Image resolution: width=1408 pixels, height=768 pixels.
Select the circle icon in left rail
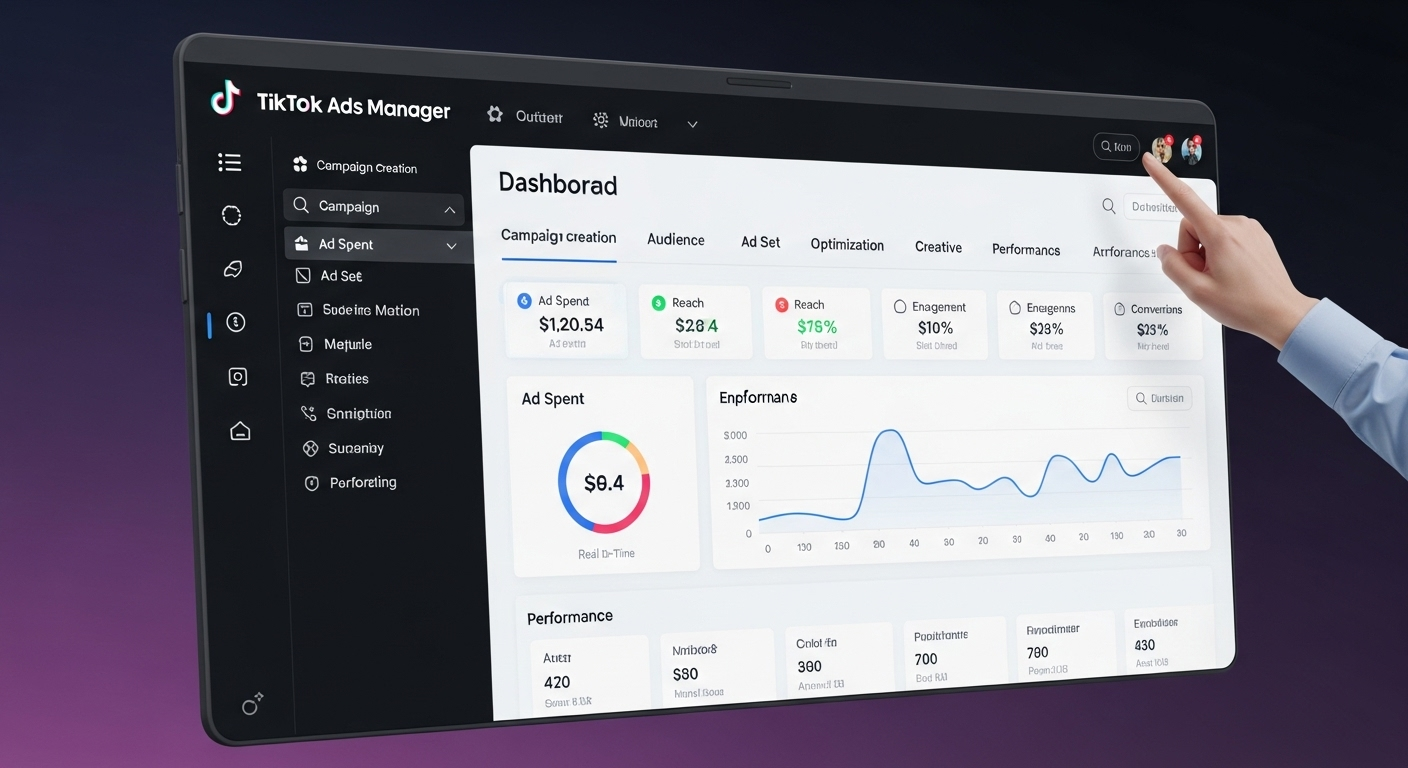click(x=231, y=215)
